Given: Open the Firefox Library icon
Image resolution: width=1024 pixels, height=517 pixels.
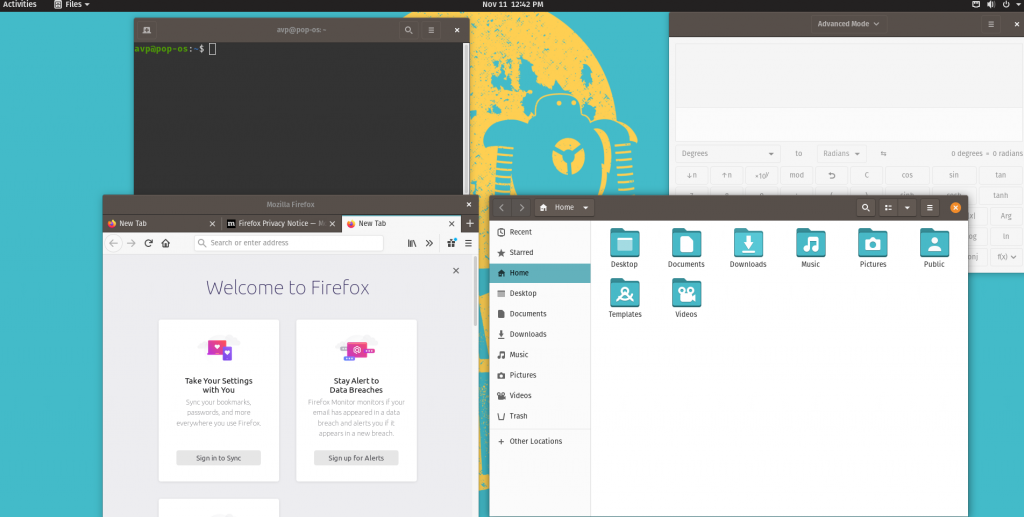Looking at the screenshot, I should [412, 243].
